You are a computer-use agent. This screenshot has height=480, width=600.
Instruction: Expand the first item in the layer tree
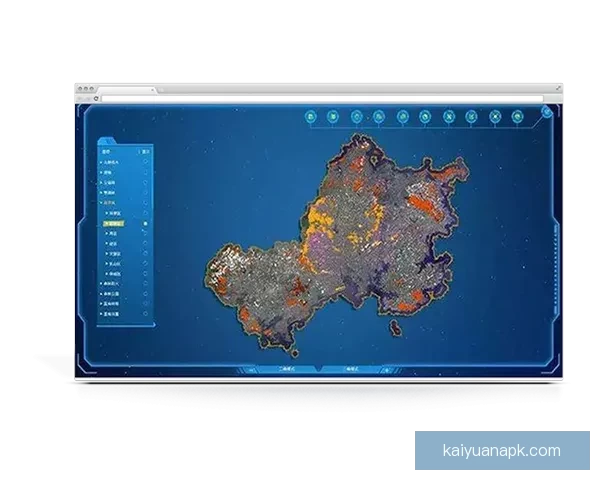coord(101,161)
